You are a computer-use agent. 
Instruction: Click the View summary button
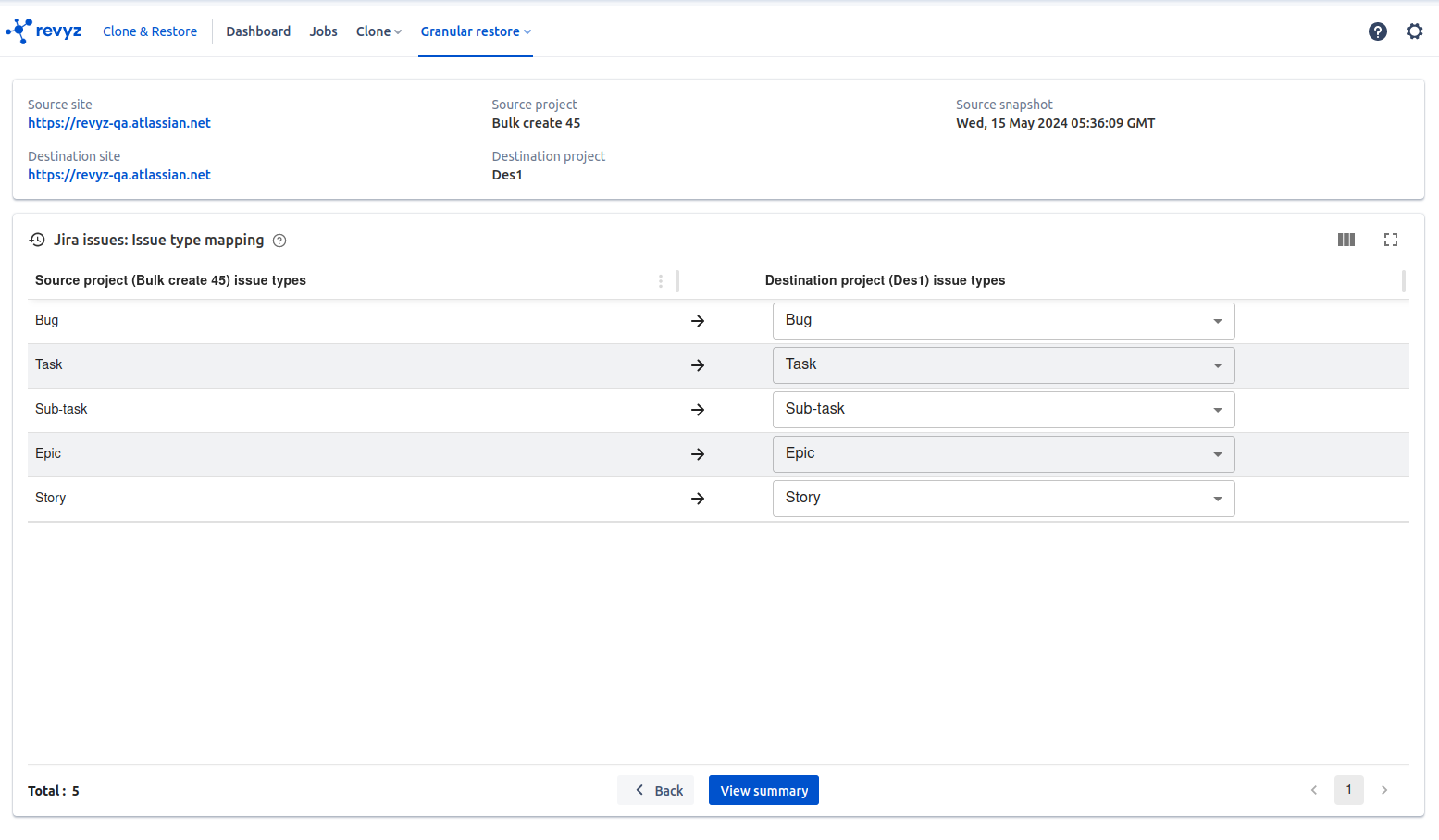(x=763, y=791)
